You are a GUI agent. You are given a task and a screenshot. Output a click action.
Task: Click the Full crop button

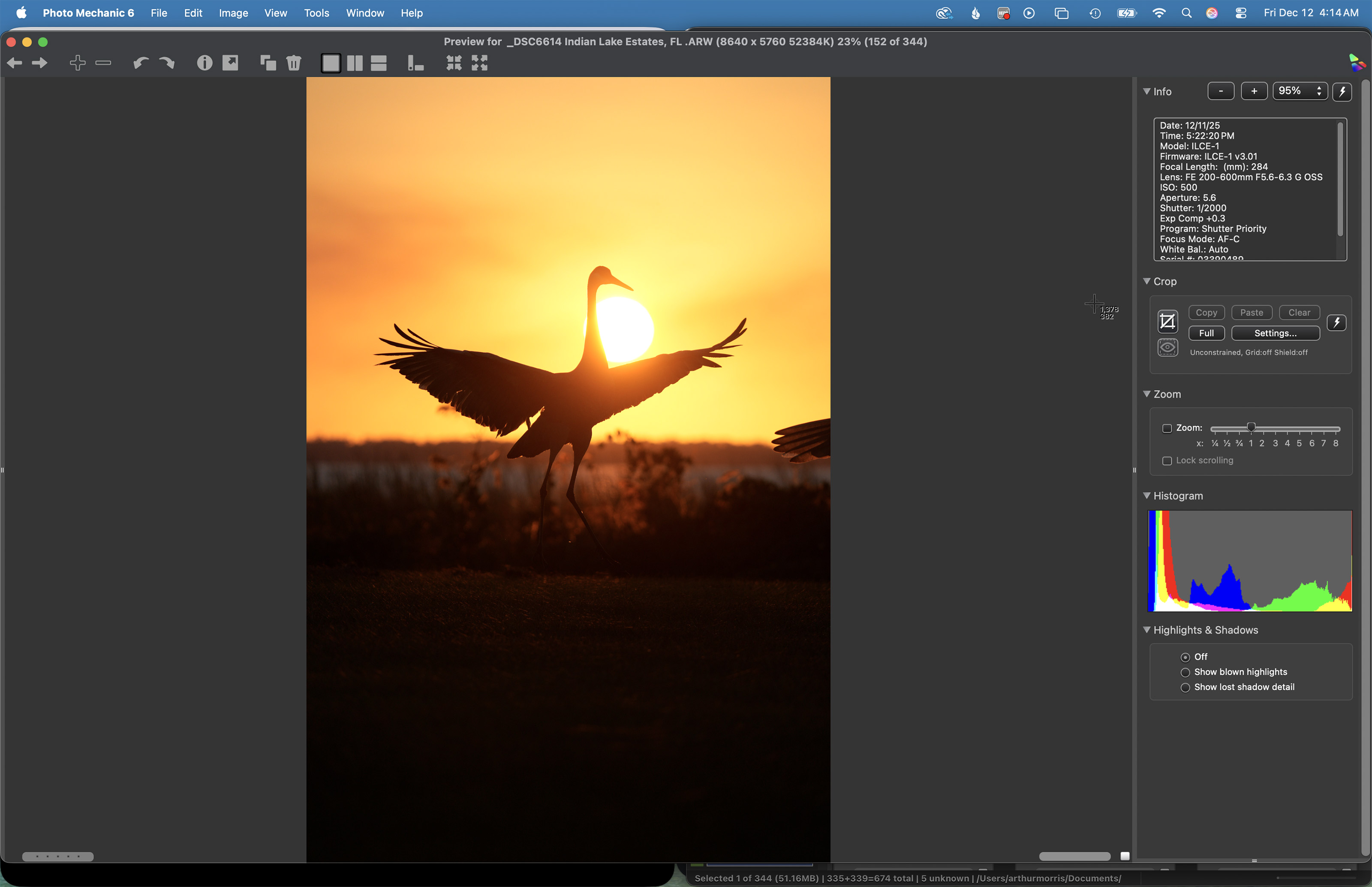1206,333
